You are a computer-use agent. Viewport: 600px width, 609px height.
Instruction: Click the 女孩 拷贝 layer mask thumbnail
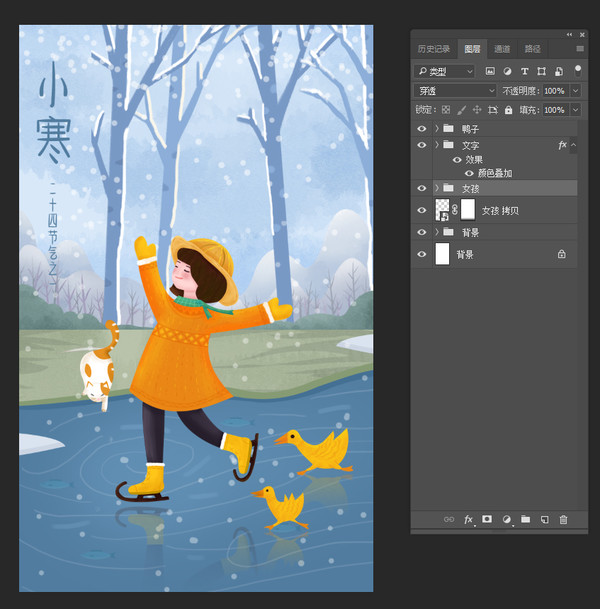[x=468, y=210]
